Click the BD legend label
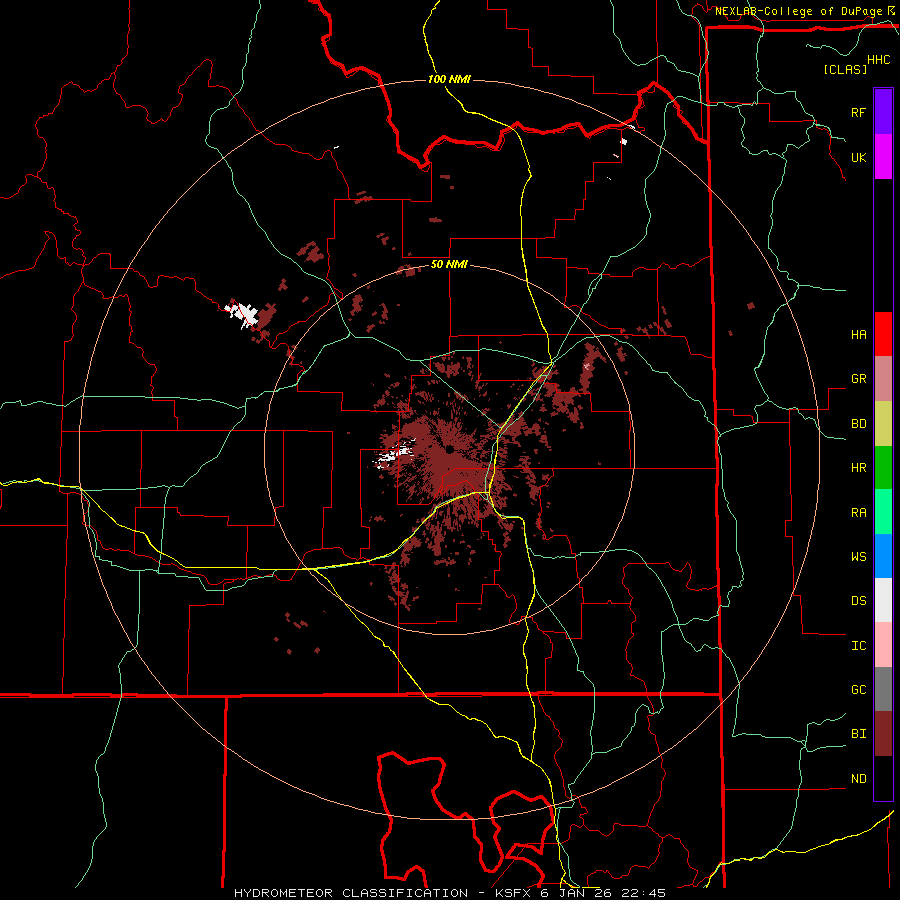The height and width of the screenshot is (900, 900). pos(858,424)
